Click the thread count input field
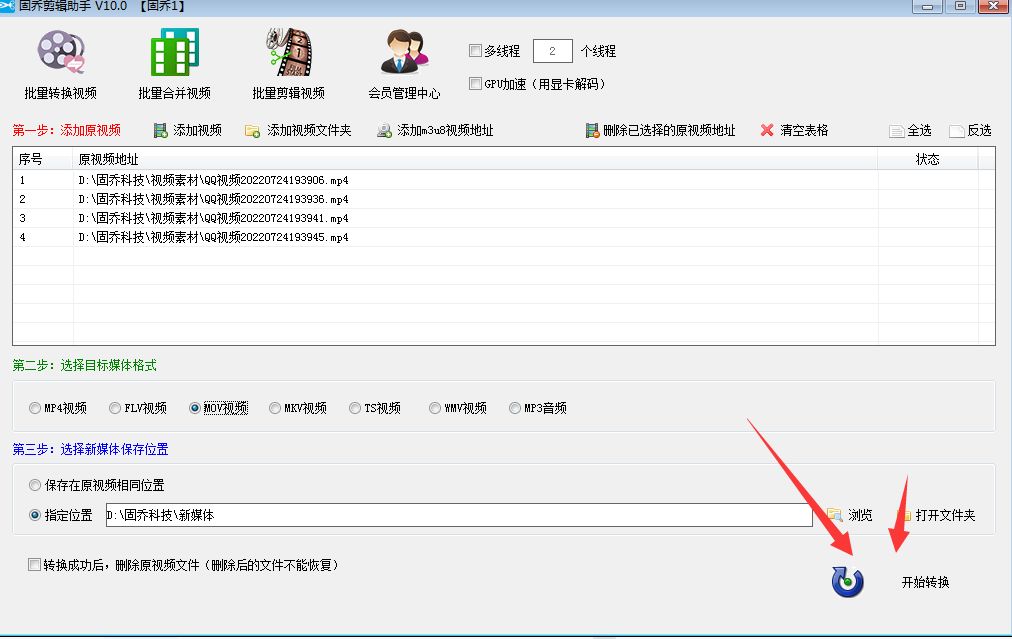Image resolution: width=1012 pixels, height=639 pixels. [x=552, y=51]
